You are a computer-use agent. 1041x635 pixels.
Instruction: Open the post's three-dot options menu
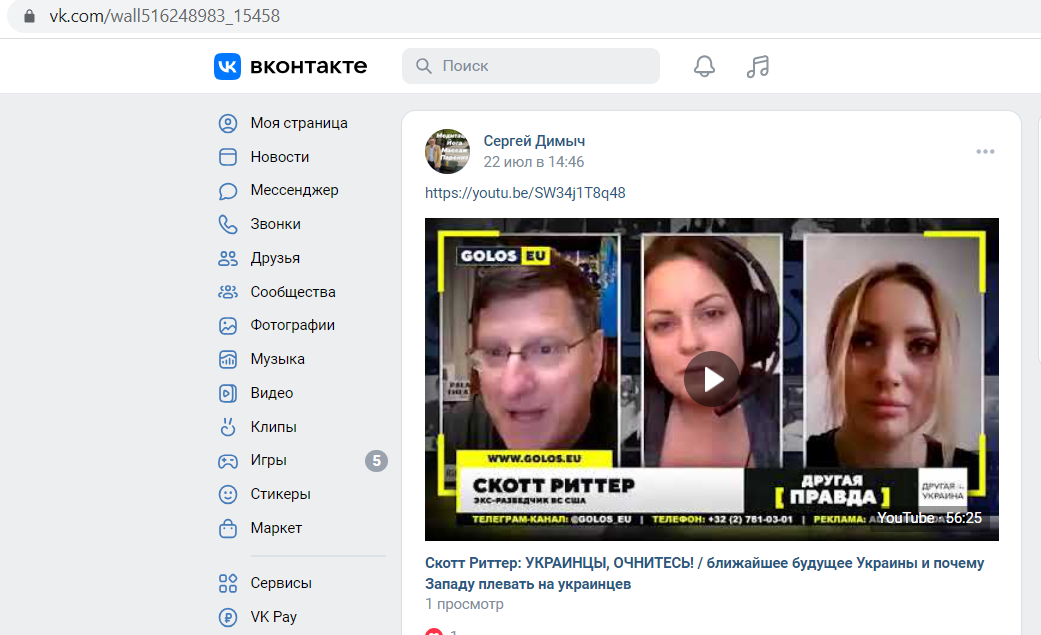(985, 151)
